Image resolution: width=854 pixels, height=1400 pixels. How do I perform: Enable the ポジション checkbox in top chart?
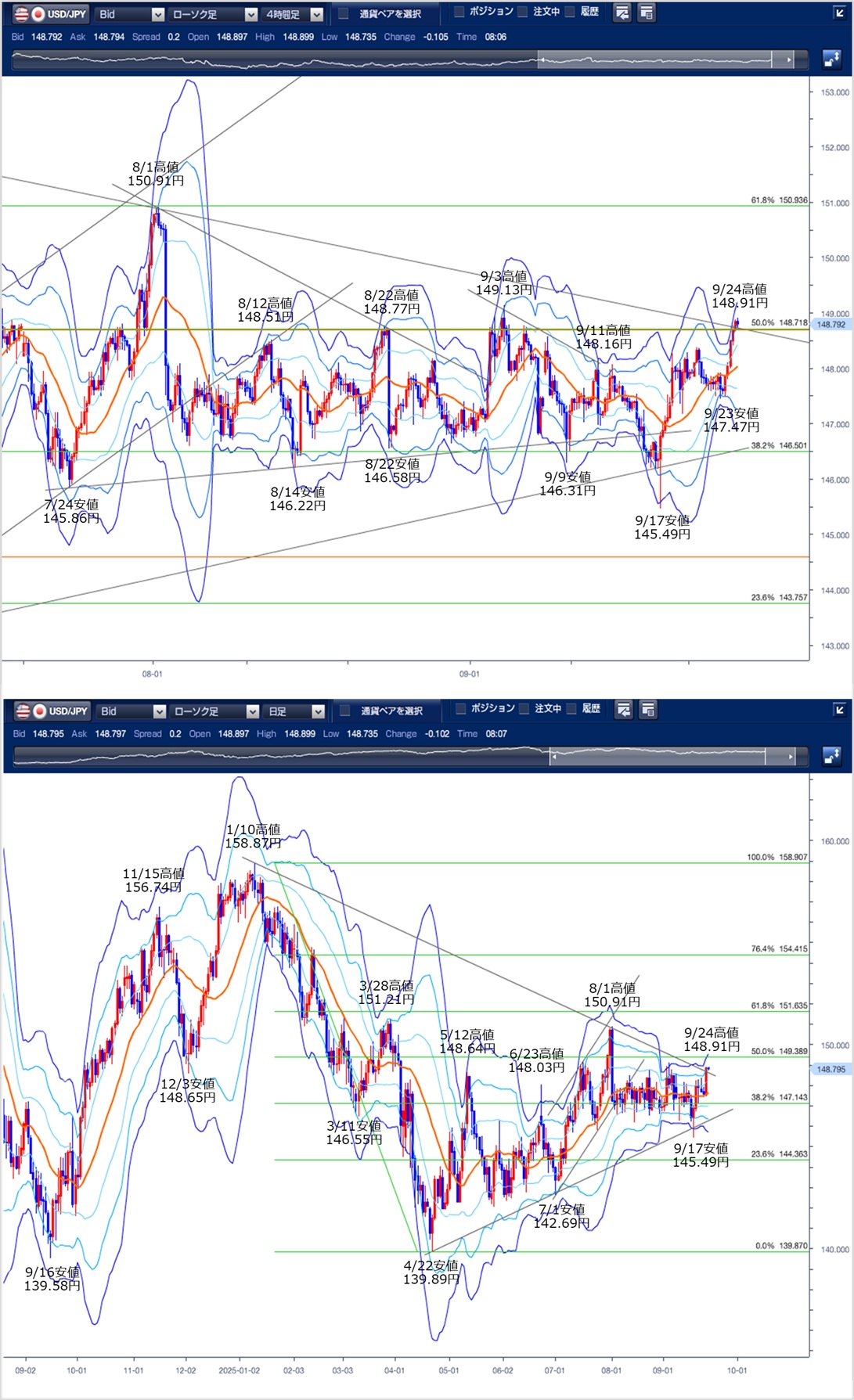tap(459, 12)
